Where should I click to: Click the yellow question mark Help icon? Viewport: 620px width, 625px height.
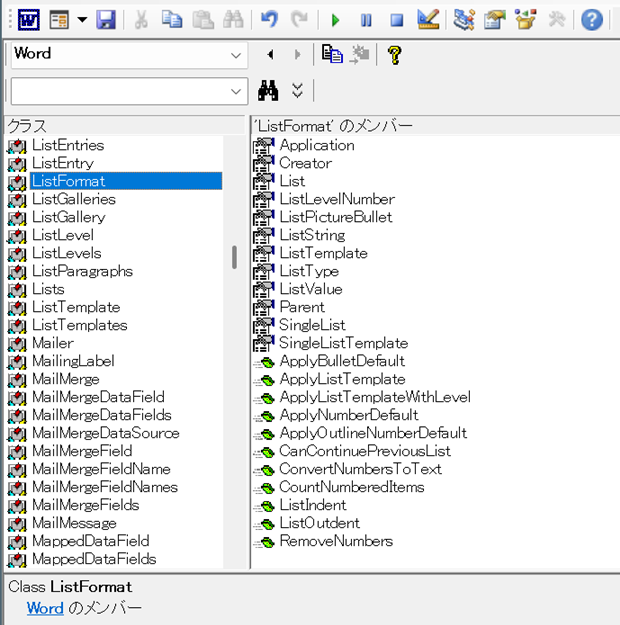(394, 54)
